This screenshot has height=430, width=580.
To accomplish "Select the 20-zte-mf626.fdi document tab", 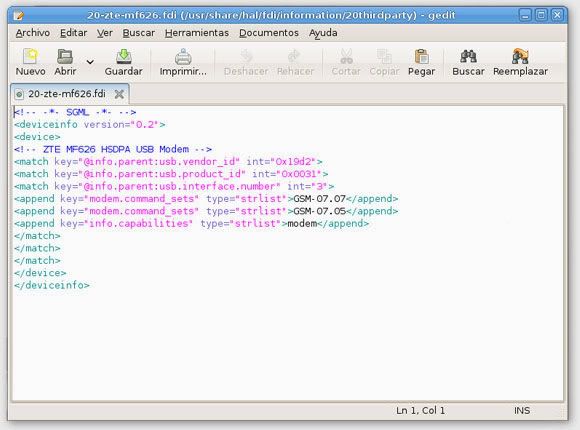I will (67, 94).
